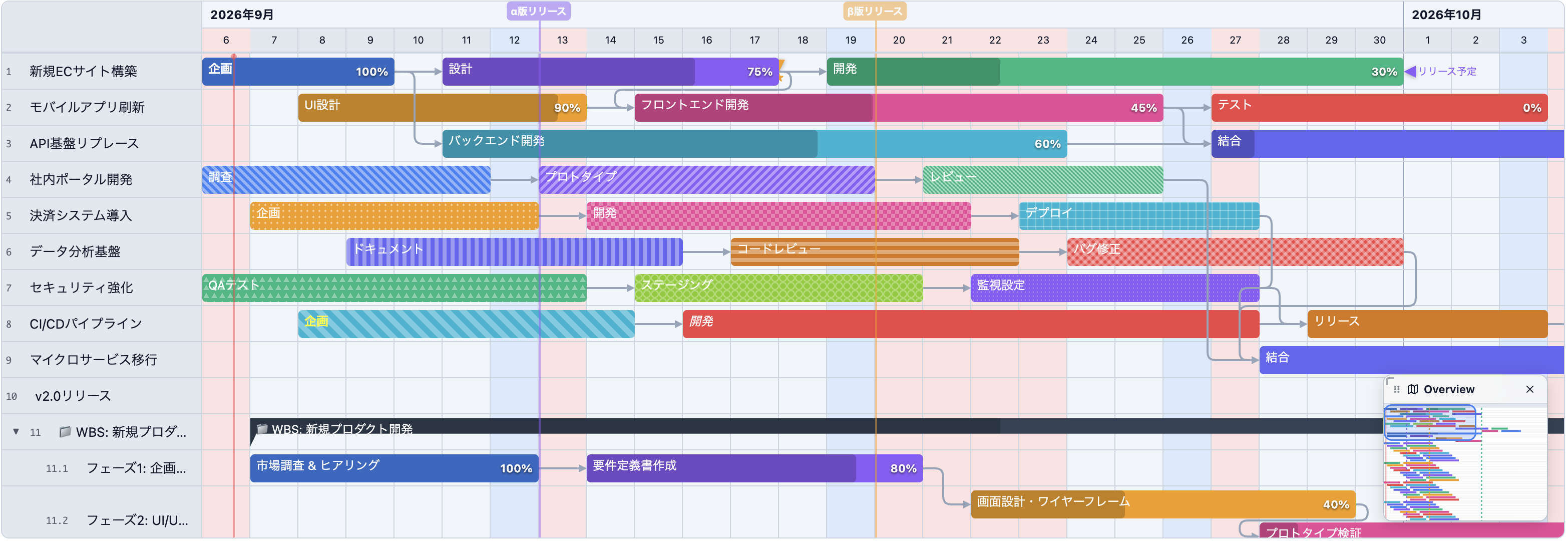Viewport: 1568px width, 542px height.
Task: Click the 画面設計・ワイヤーフレーム bar
Action: coord(1163,504)
